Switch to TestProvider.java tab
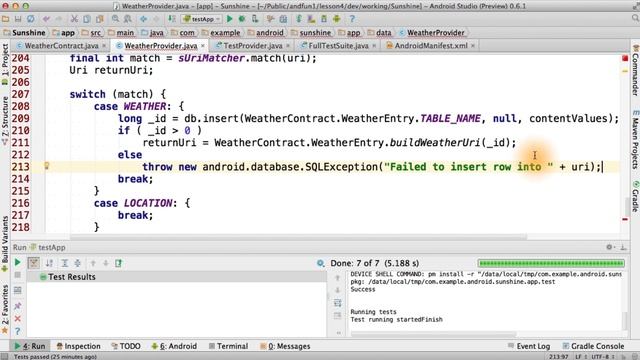640x360 pixels. click(x=253, y=46)
